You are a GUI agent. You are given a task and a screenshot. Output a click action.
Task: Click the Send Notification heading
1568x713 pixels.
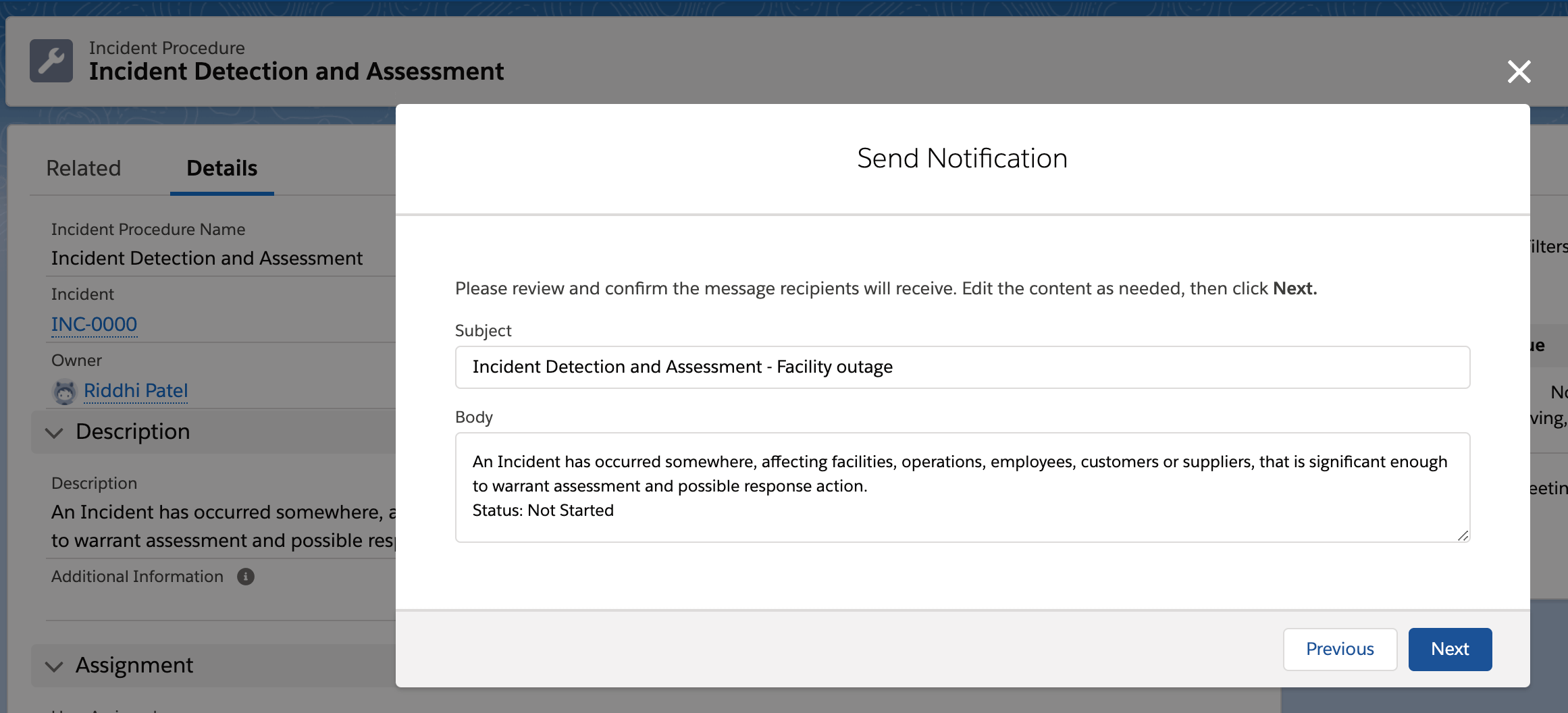point(962,159)
